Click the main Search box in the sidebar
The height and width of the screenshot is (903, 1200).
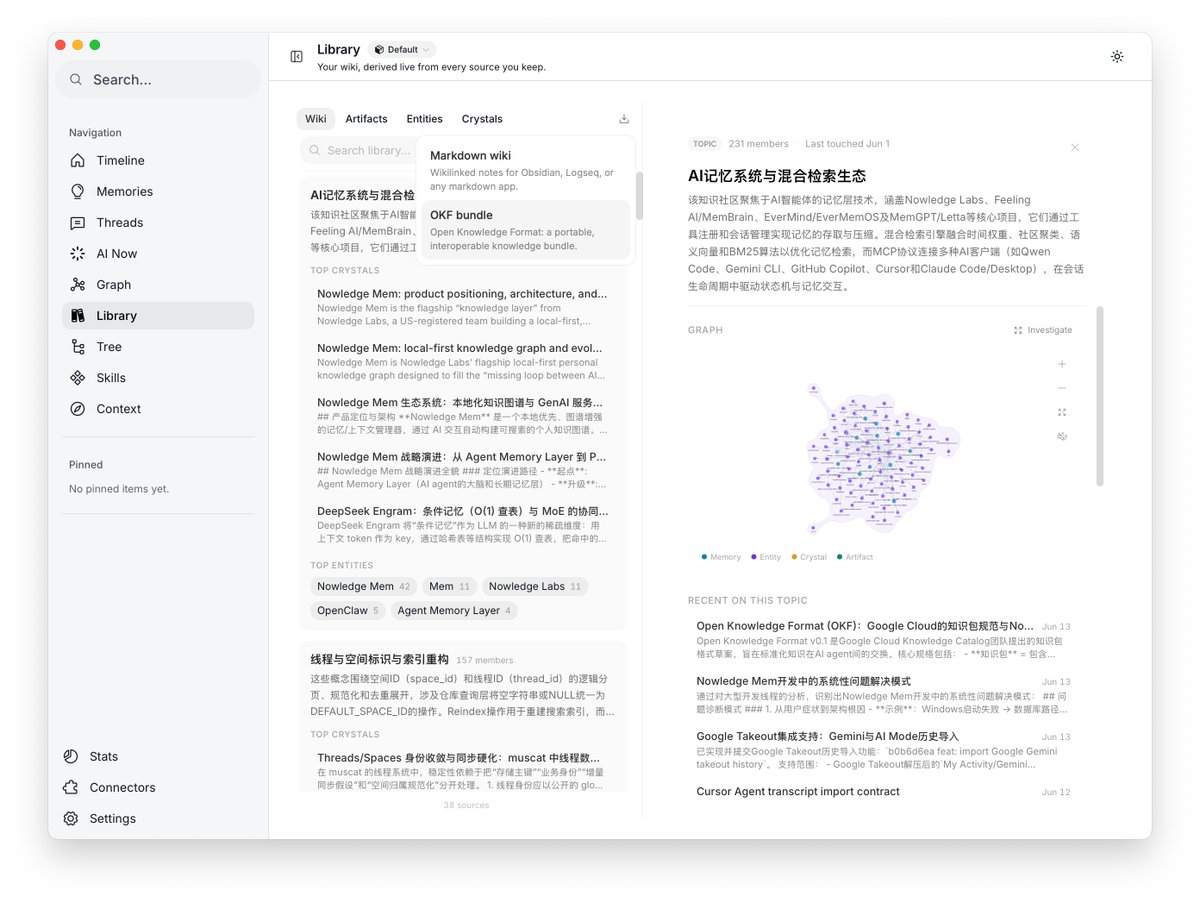[158, 79]
